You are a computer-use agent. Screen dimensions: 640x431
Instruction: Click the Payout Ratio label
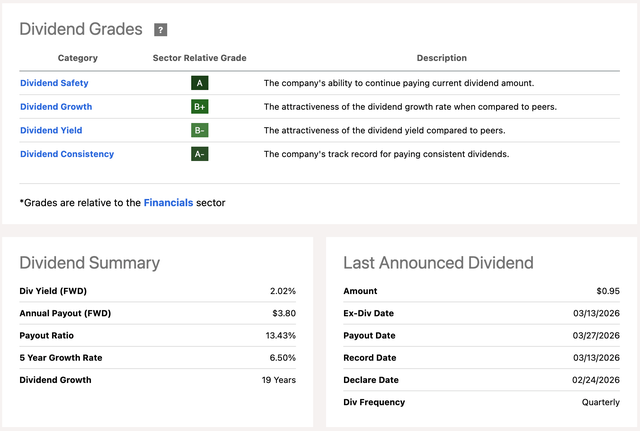pos(47,335)
